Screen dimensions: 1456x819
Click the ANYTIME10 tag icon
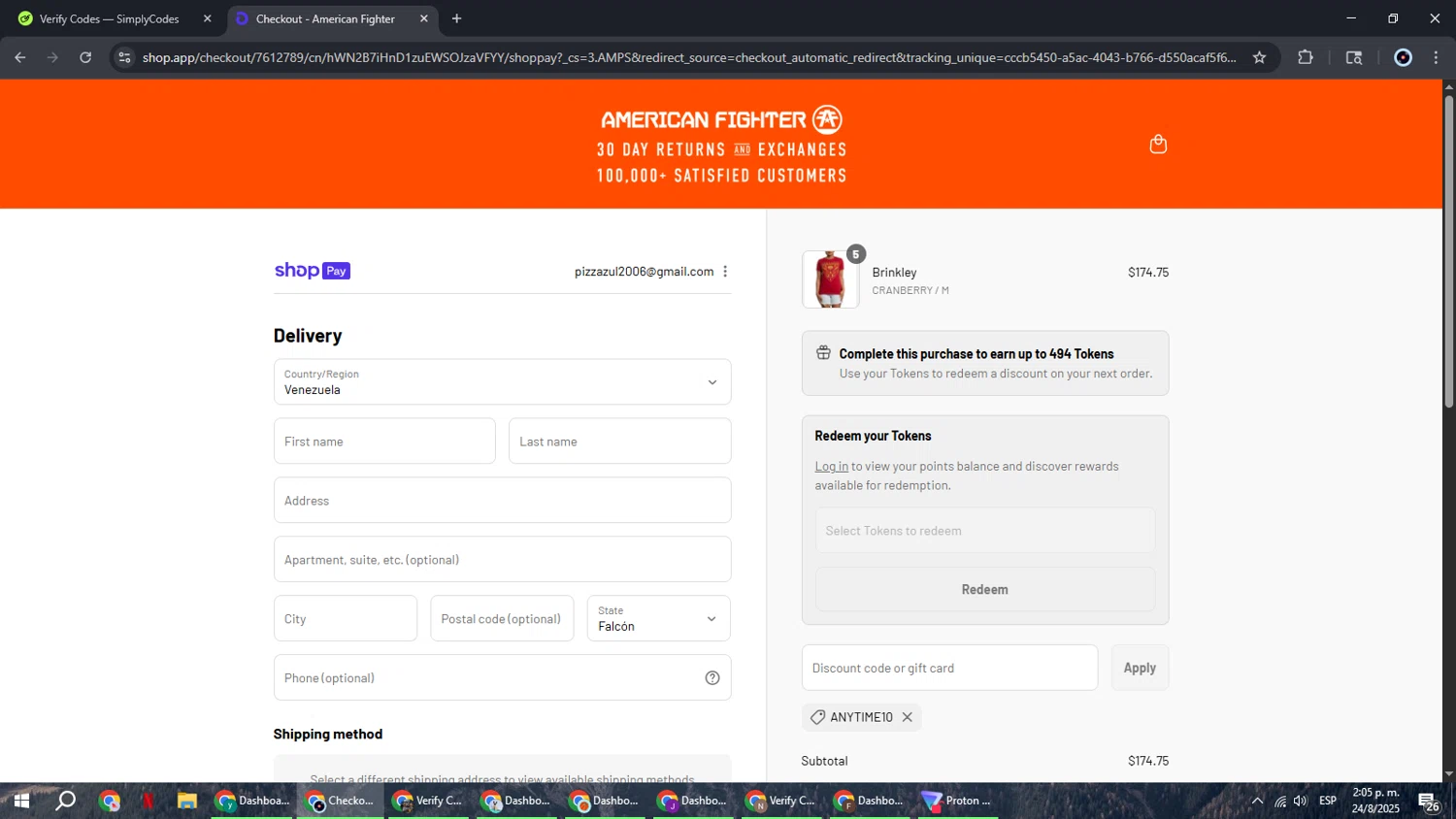point(817,717)
